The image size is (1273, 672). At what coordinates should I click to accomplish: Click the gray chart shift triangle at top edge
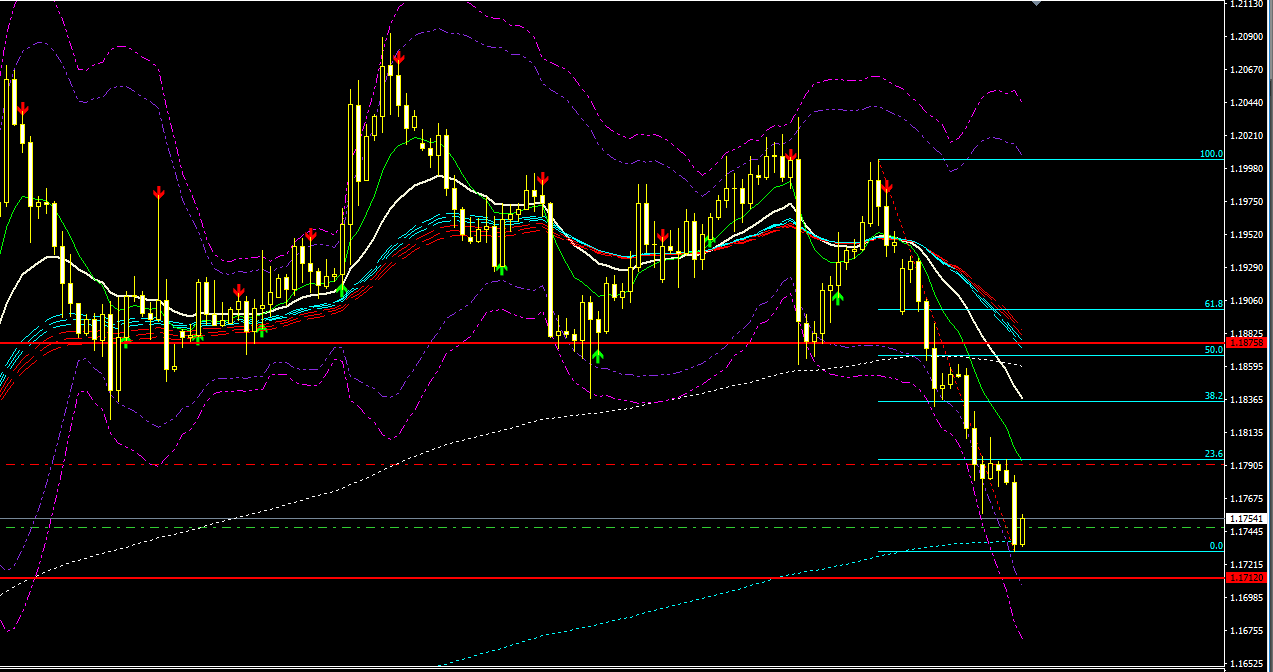(1036, 3)
